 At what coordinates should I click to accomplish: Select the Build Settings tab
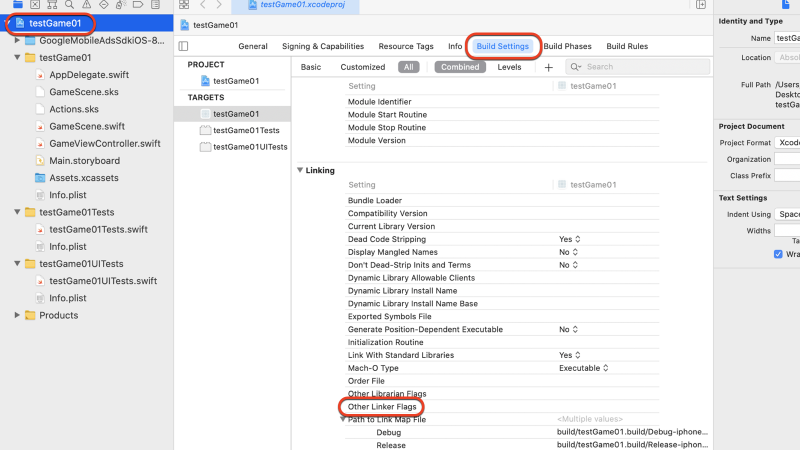(x=503, y=46)
